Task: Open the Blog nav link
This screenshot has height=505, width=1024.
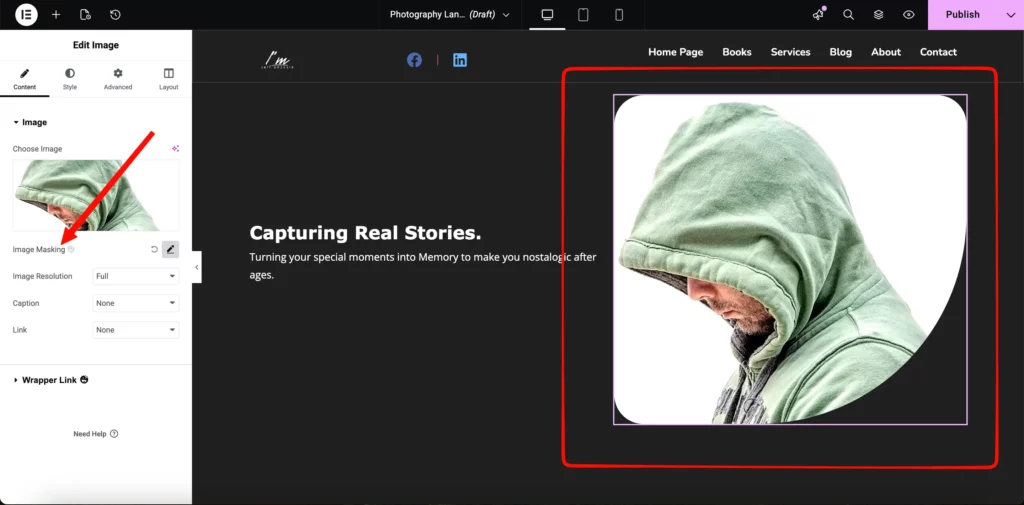Action: 840,52
